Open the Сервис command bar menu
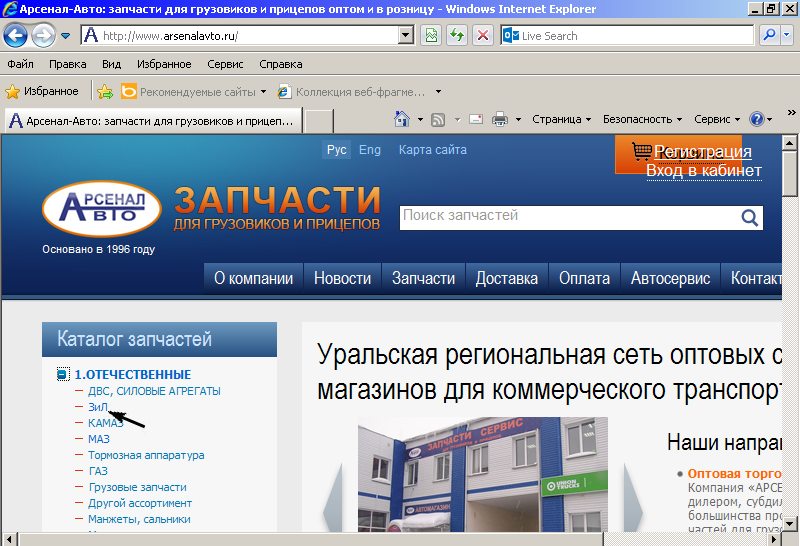Viewport: 800px width, 546px height. pyautogui.click(x=717, y=119)
